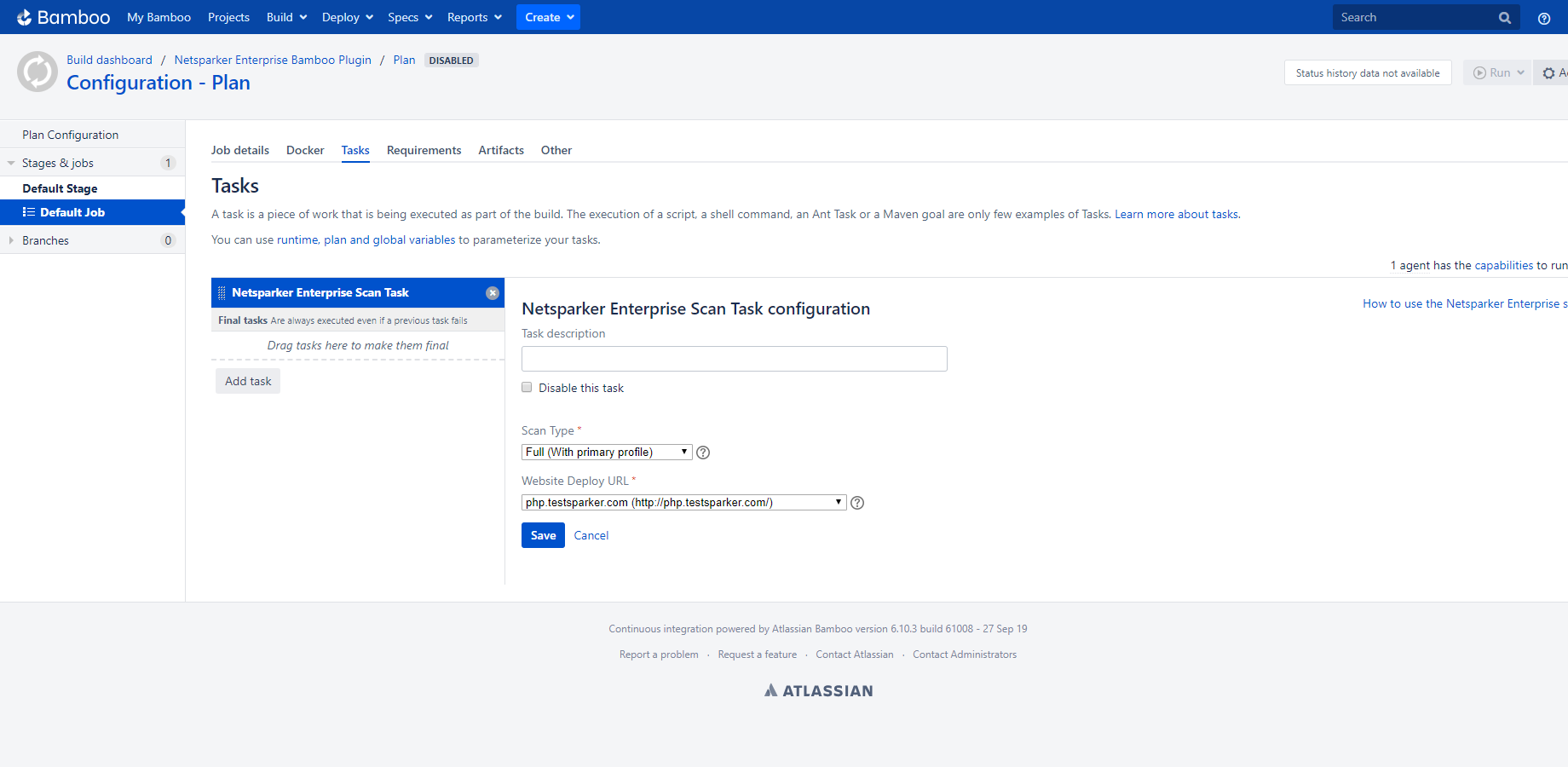The height and width of the screenshot is (767, 1568).
Task: Click the Bamboo logo
Action: 63,17
